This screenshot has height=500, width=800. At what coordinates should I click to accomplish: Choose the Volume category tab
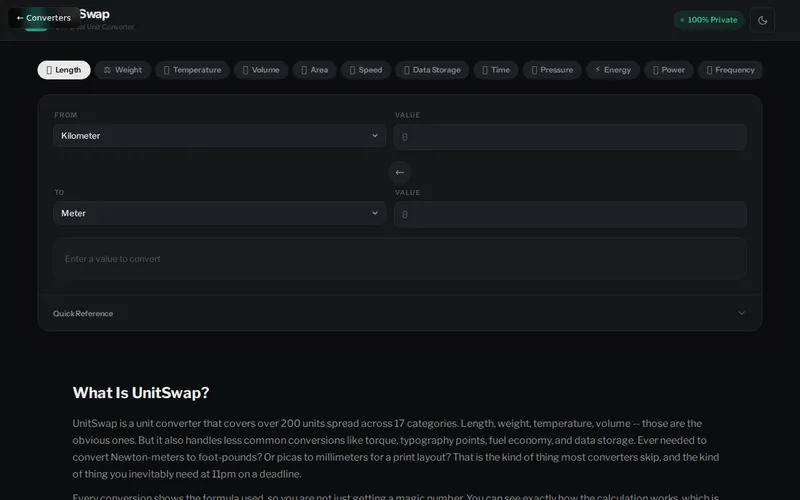(x=261, y=70)
